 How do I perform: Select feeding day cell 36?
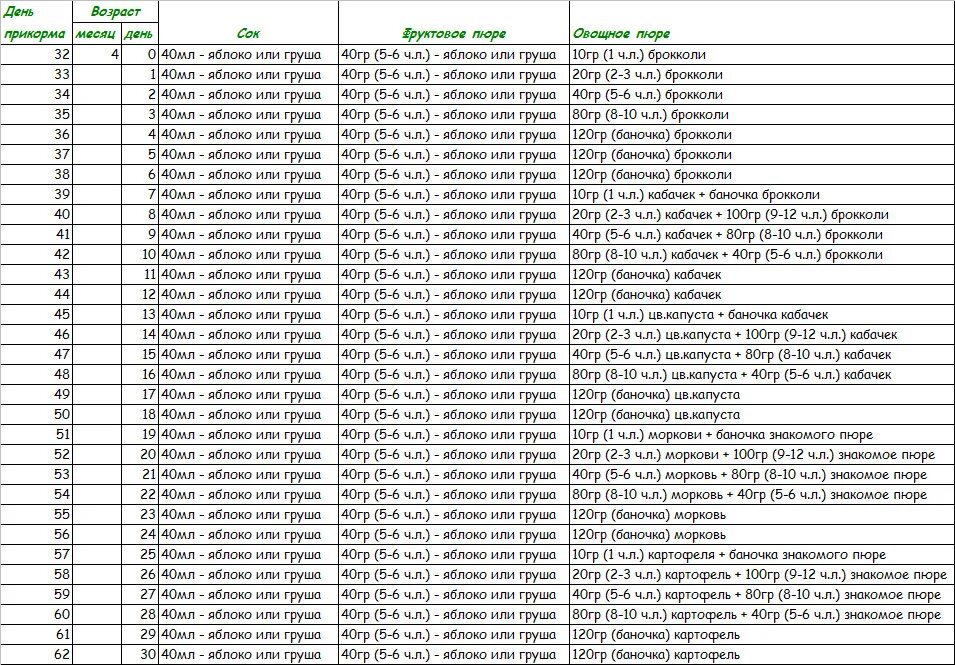pos(37,135)
